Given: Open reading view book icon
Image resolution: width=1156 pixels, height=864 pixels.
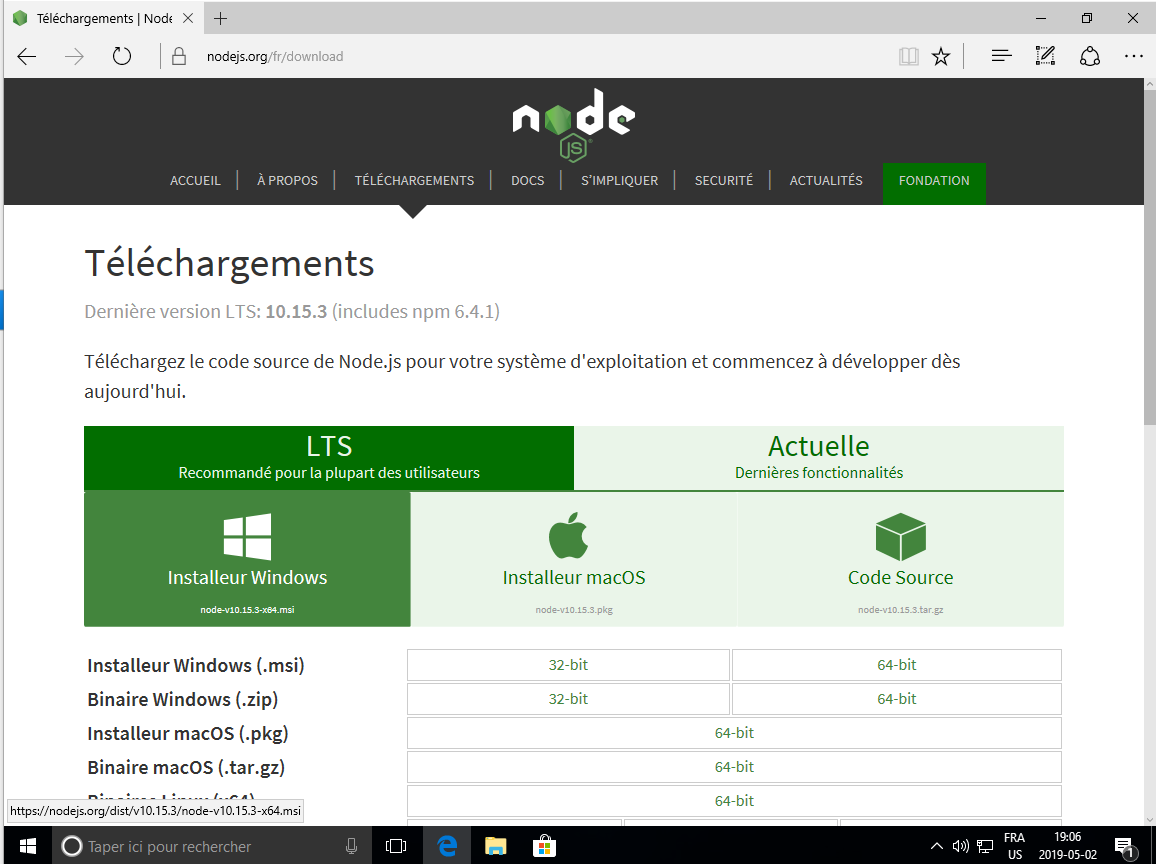Looking at the screenshot, I should point(908,57).
